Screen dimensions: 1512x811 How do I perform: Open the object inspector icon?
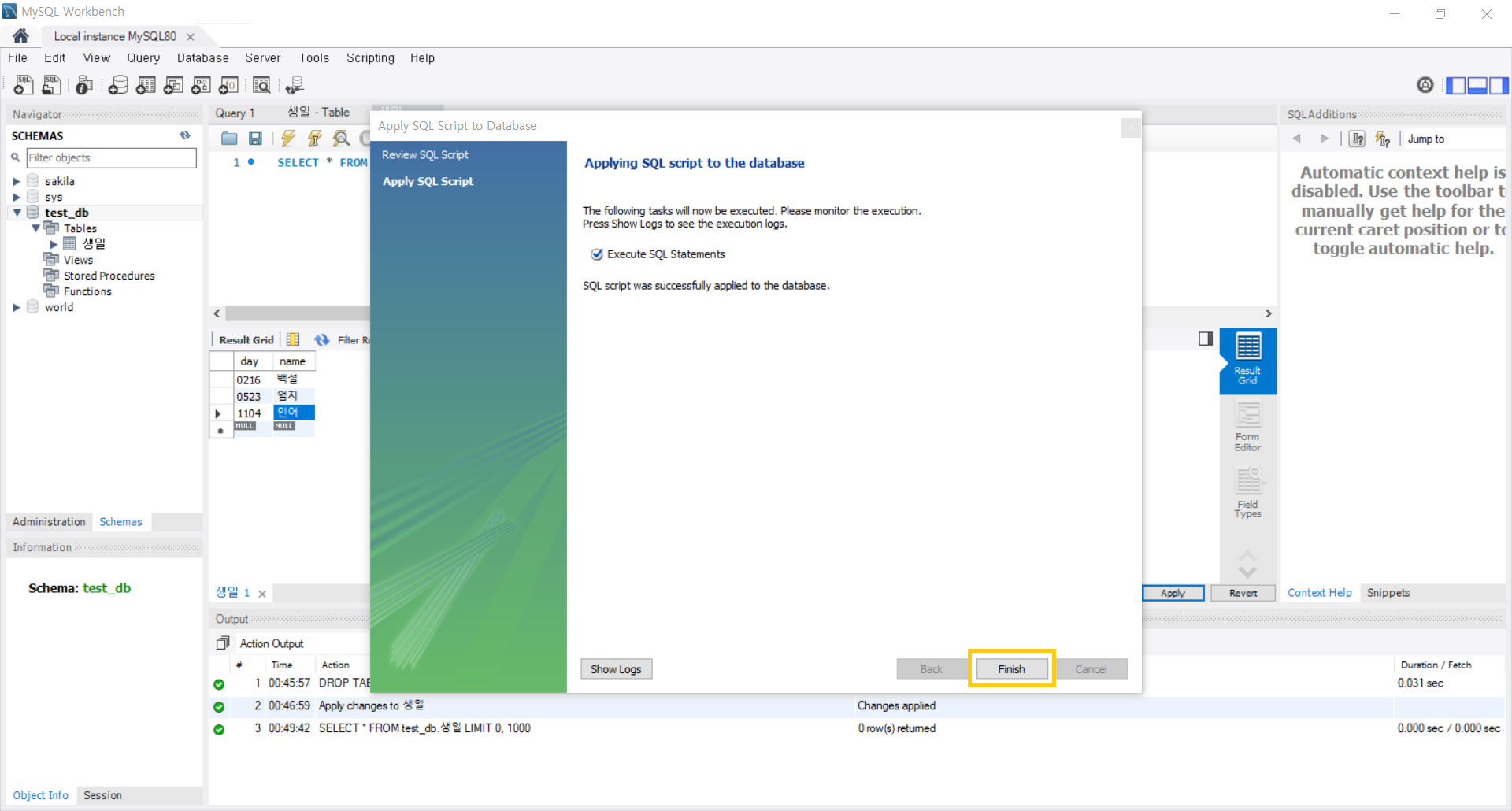point(84,85)
